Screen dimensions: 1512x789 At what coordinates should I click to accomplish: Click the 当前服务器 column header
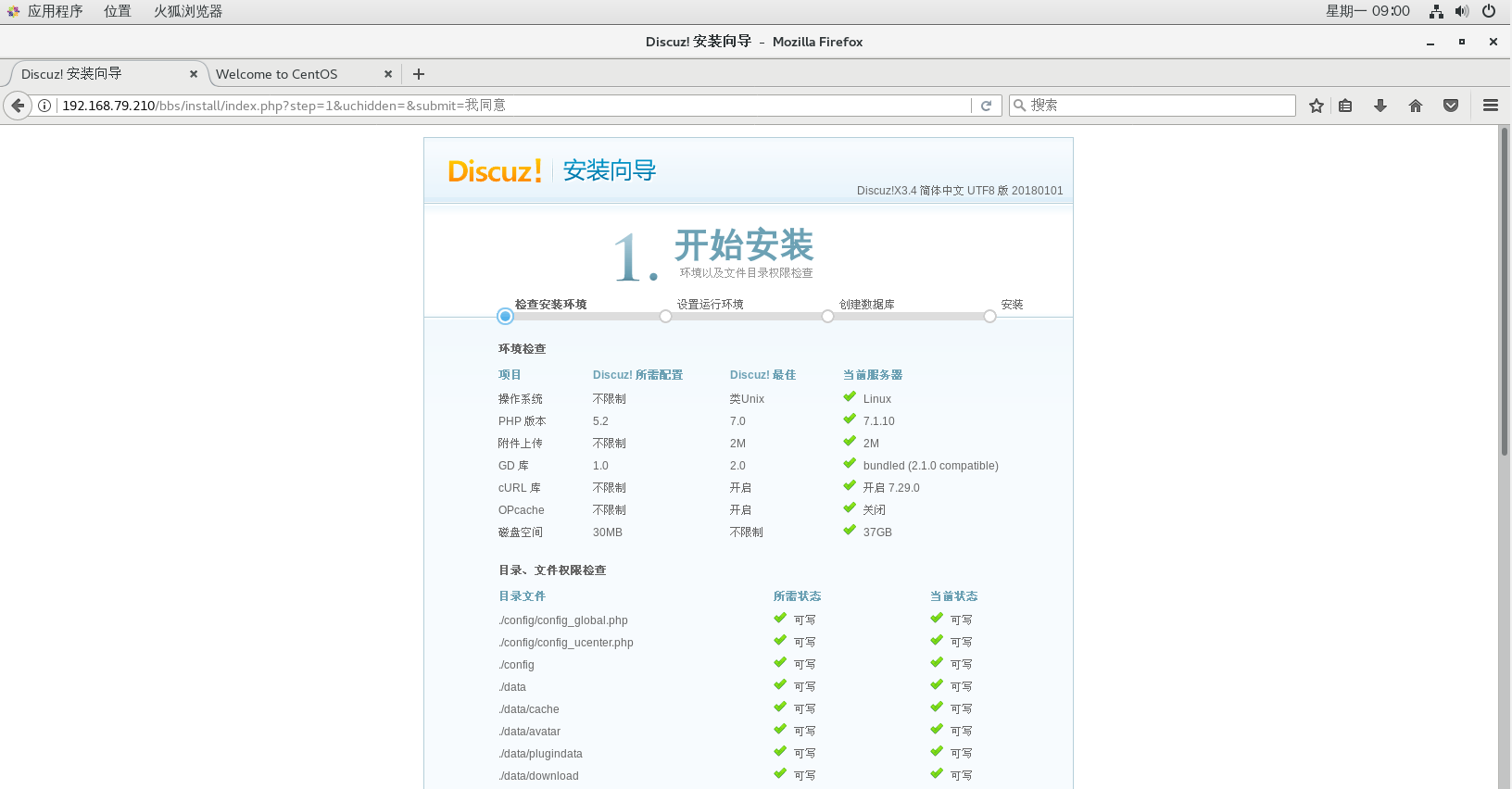873,375
